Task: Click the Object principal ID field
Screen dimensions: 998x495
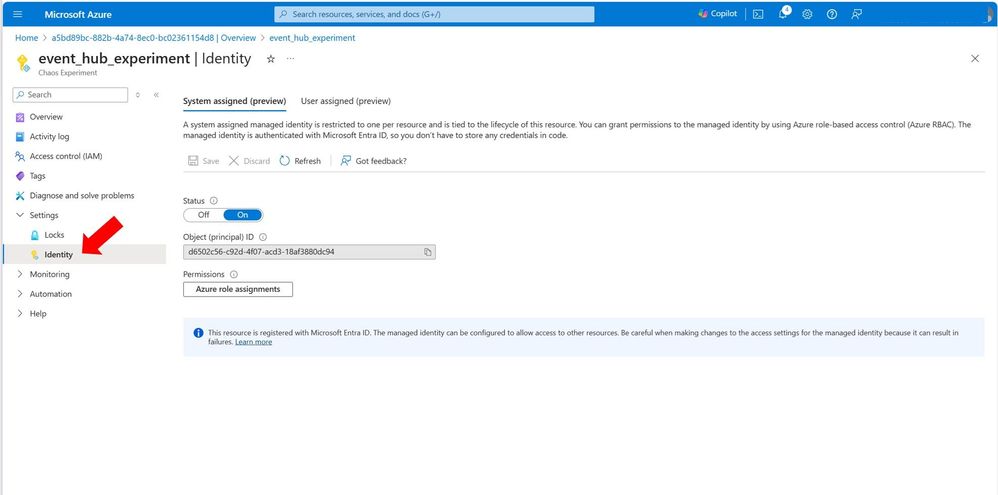Action: [x=309, y=252]
